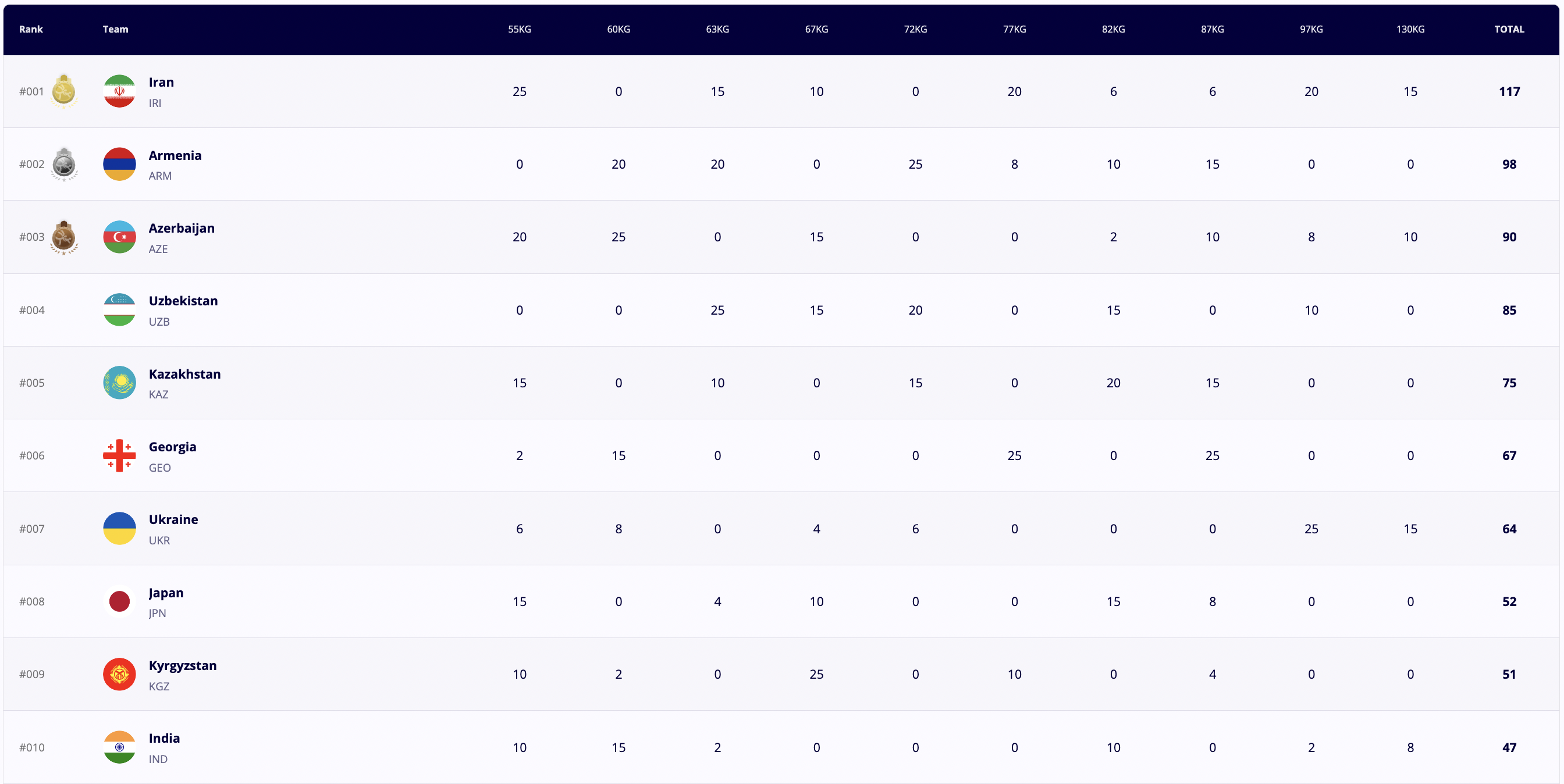Viewport: 1564px width, 784px height.
Task: Click the Georgia flag icon
Action: click(119, 455)
